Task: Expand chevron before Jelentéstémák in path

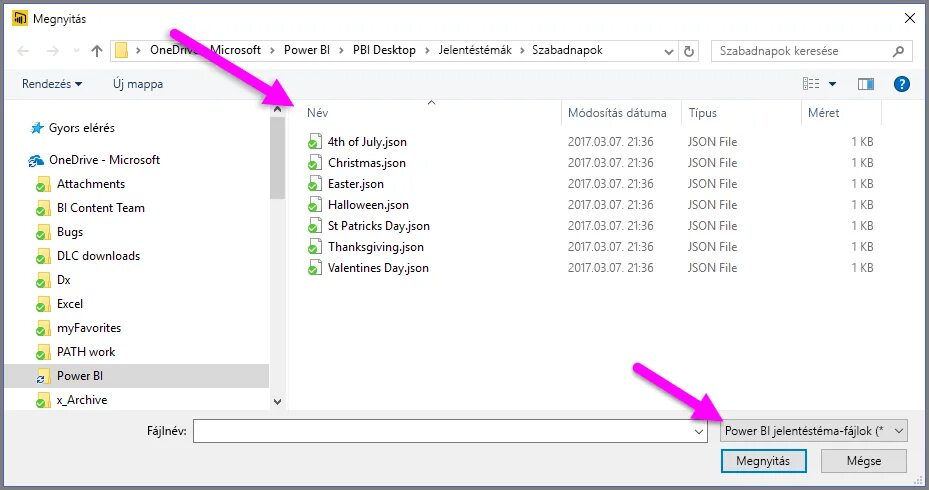Action: (x=427, y=51)
